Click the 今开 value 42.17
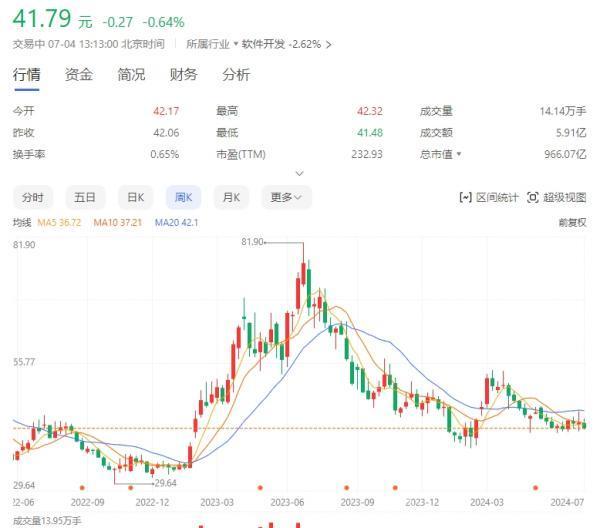 [166, 111]
